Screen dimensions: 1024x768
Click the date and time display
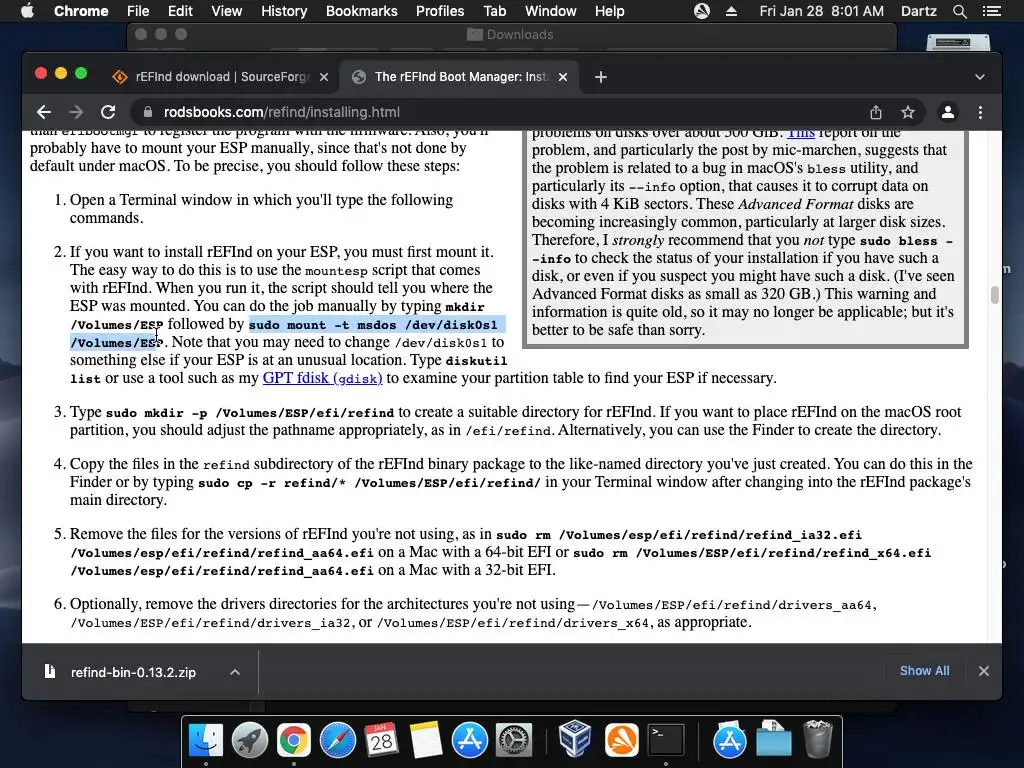tap(822, 11)
